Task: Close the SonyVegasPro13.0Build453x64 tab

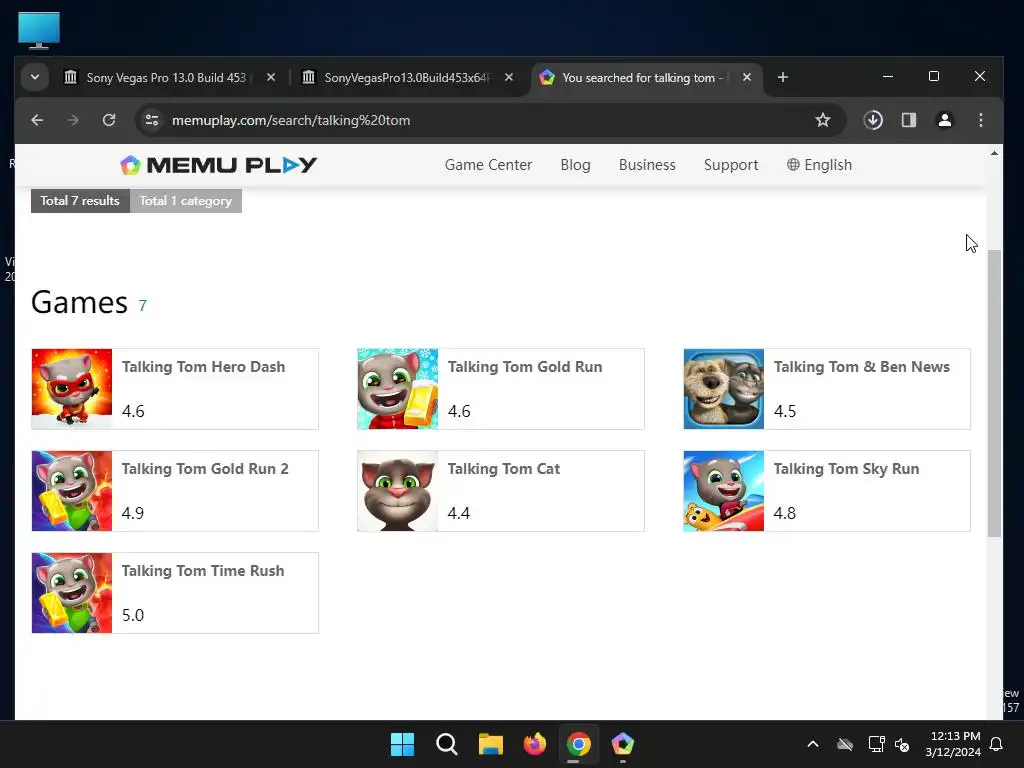Action: [x=509, y=78]
